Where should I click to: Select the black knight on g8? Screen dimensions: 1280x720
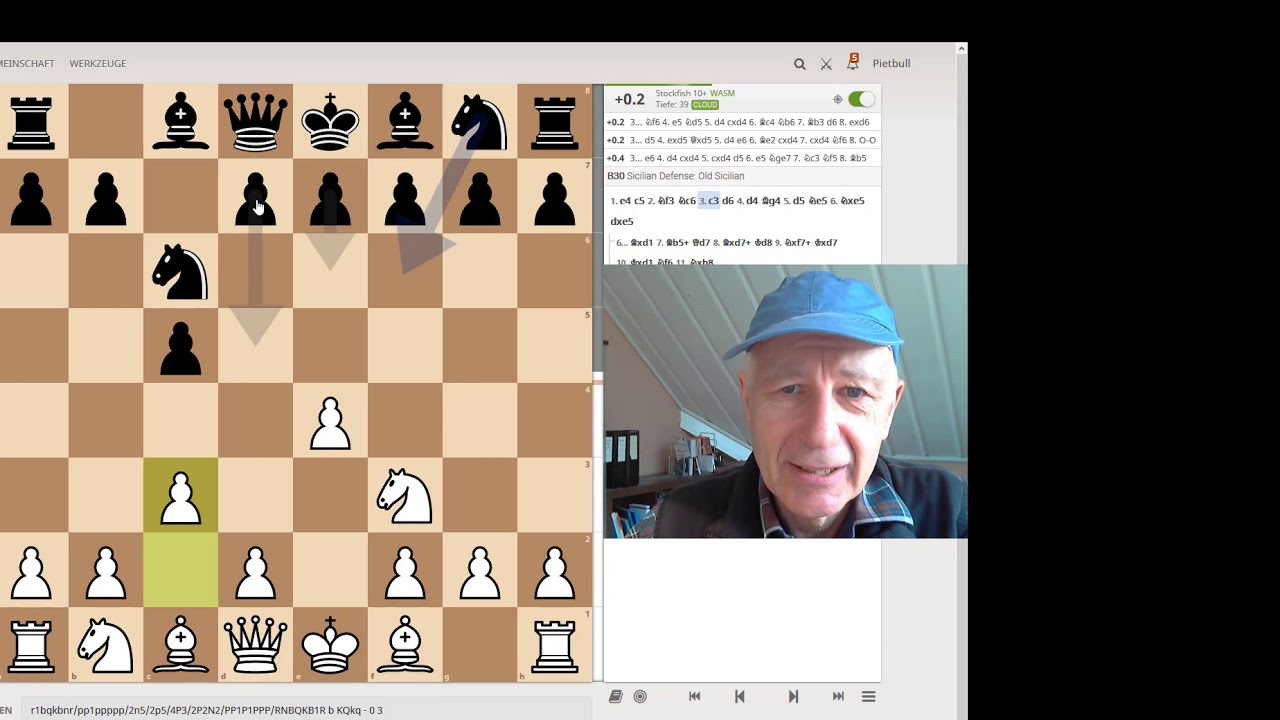click(x=480, y=121)
